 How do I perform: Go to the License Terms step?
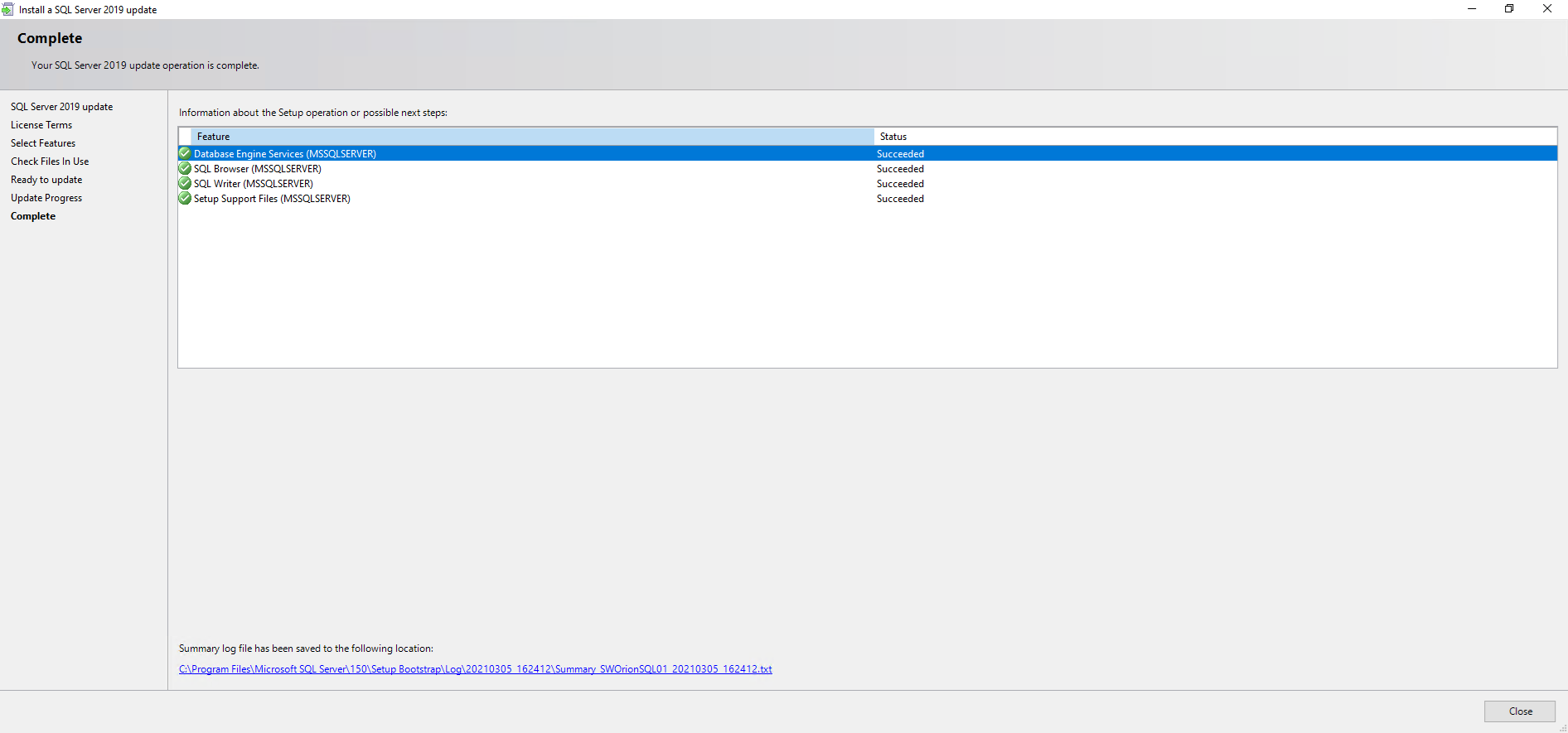click(41, 124)
